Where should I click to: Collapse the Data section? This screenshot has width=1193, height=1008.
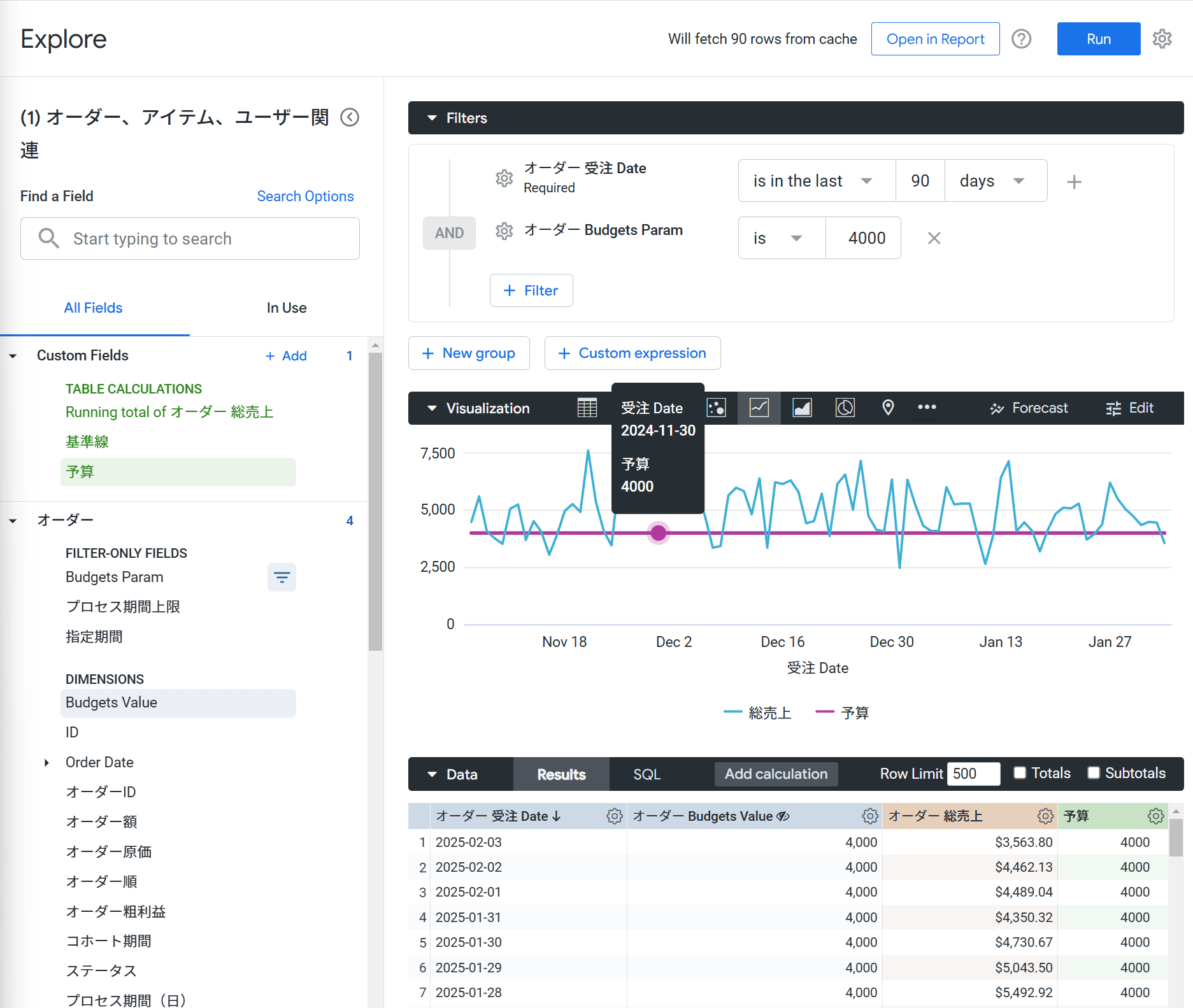432,774
